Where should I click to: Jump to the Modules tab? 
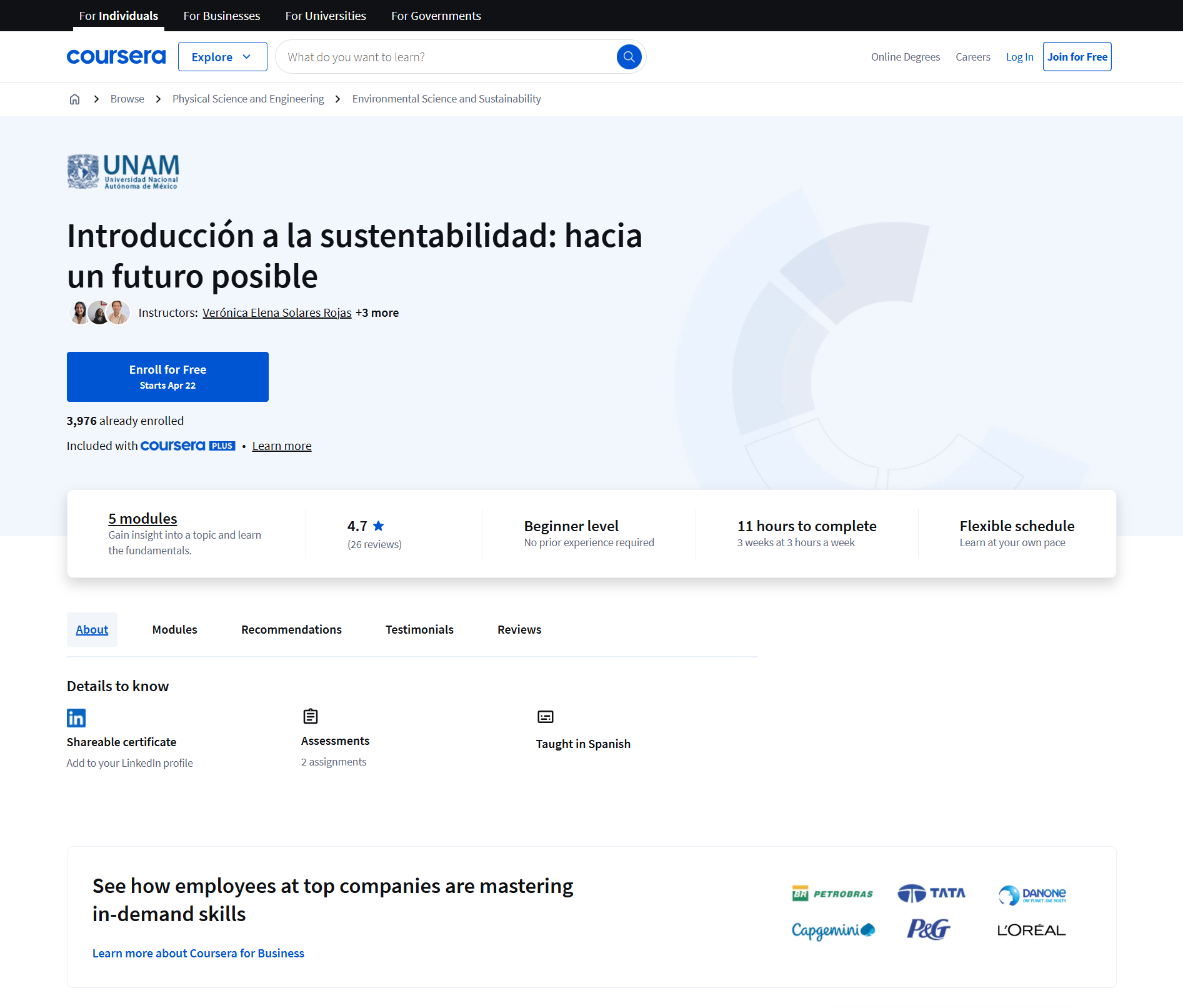click(x=175, y=629)
